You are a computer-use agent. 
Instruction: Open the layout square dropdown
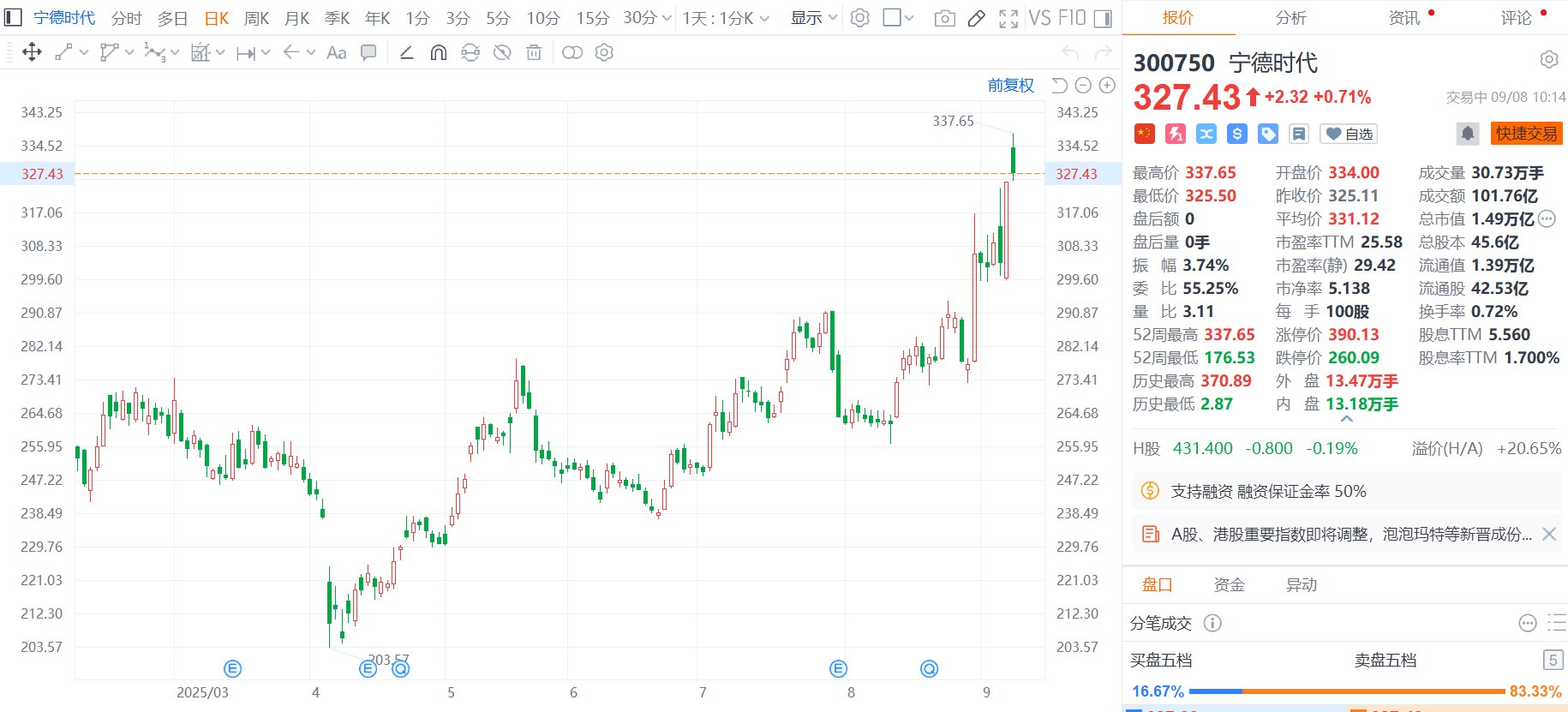pos(898,18)
